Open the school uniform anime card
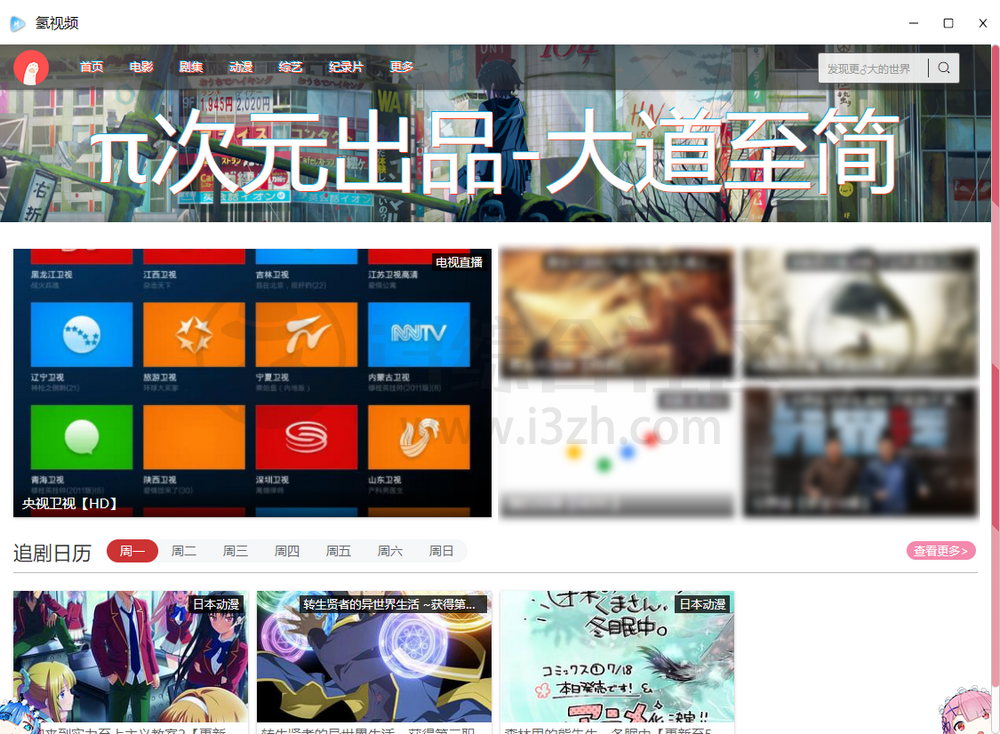 point(130,662)
